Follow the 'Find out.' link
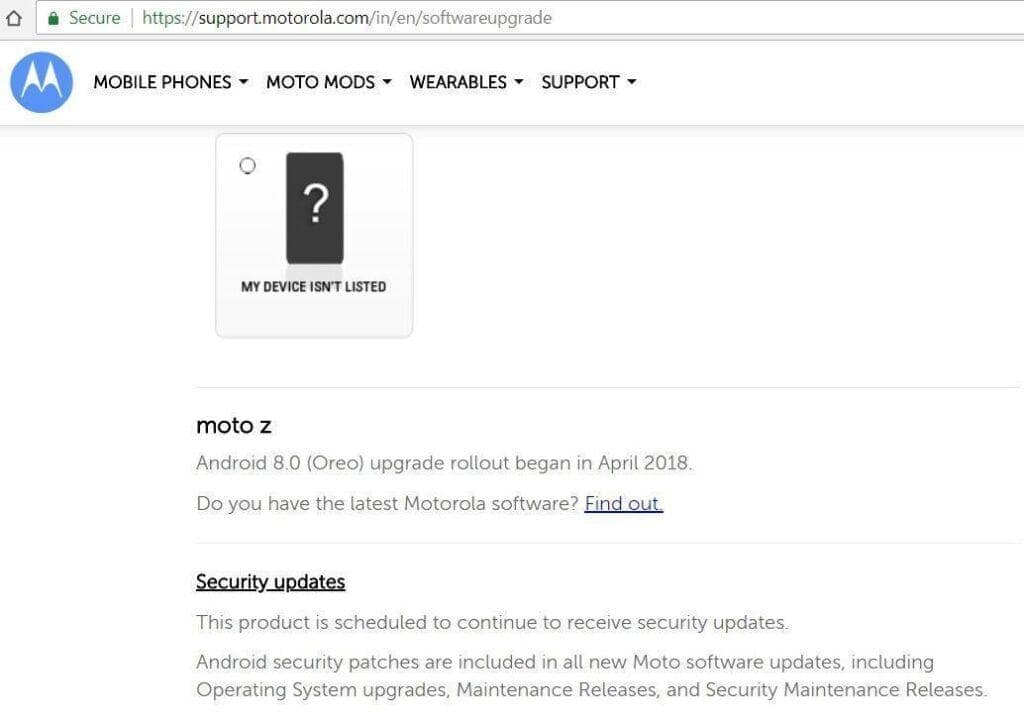 tap(624, 503)
